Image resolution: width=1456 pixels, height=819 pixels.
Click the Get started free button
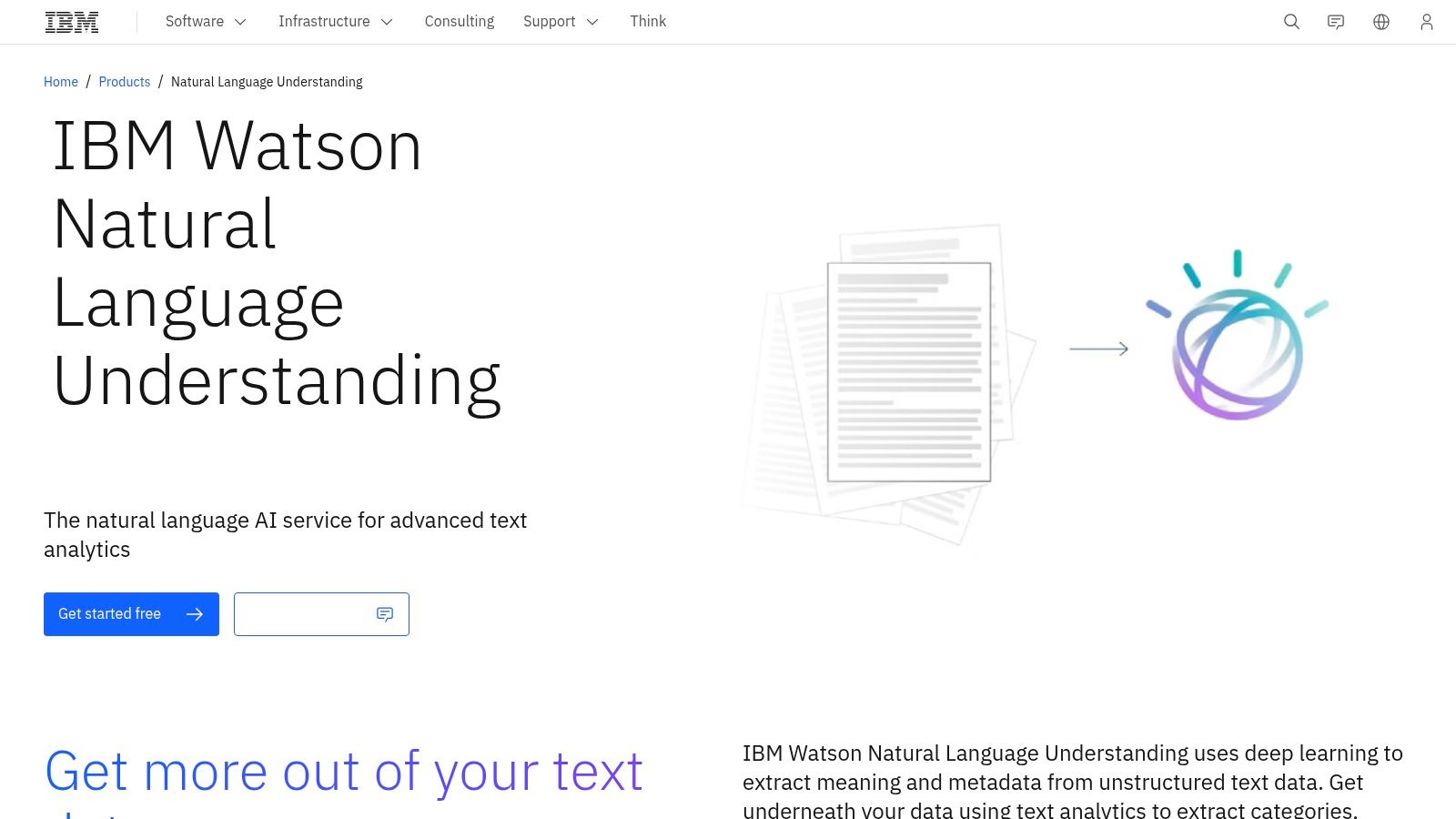pos(131,614)
